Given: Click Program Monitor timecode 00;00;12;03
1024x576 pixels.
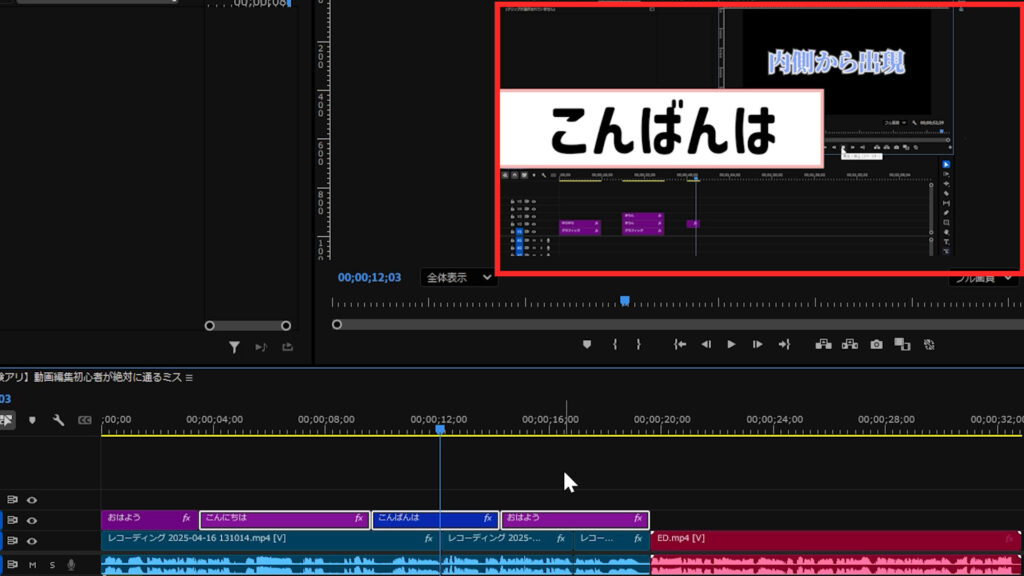Looking at the screenshot, I should click(369, 278).
